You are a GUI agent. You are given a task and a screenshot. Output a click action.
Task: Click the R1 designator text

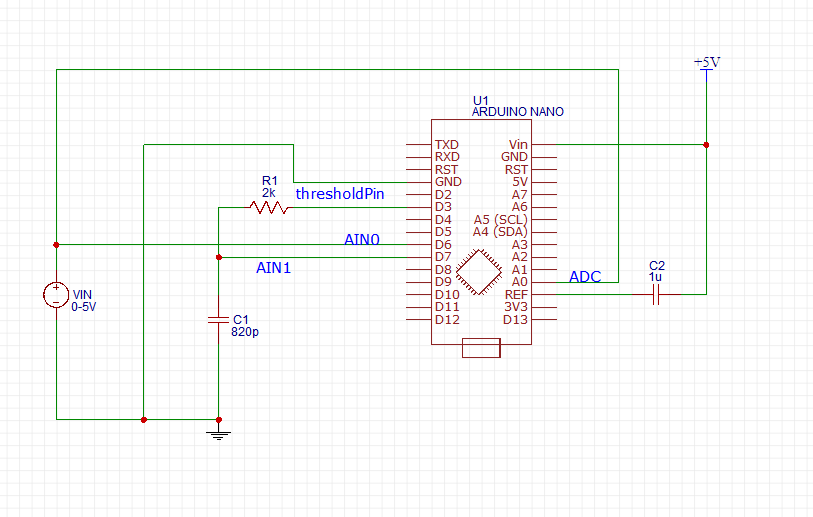(x=270, y=180)
